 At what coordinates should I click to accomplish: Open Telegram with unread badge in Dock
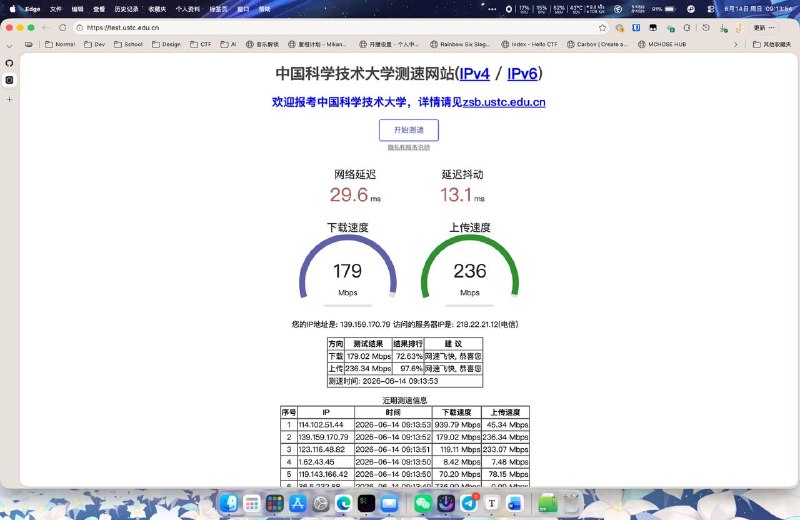tap(469, 503)
